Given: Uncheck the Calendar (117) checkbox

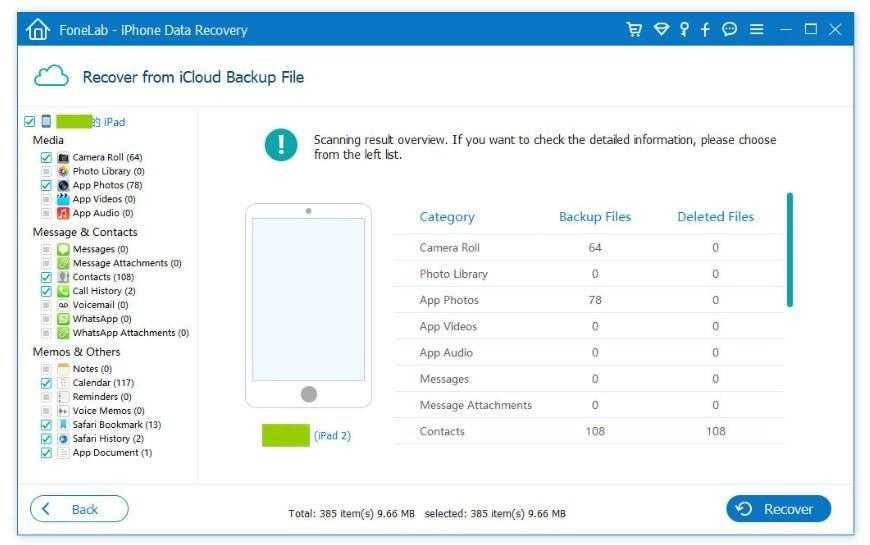Looking at the screenshot, I should coord(46,383).
